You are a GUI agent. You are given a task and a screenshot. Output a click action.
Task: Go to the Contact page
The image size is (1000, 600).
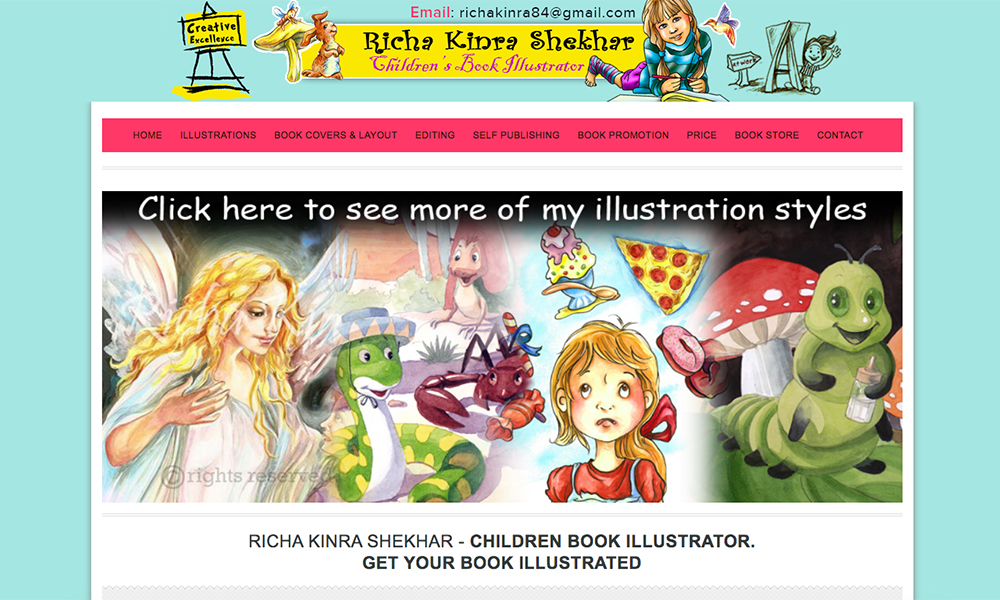click(840, 135)
